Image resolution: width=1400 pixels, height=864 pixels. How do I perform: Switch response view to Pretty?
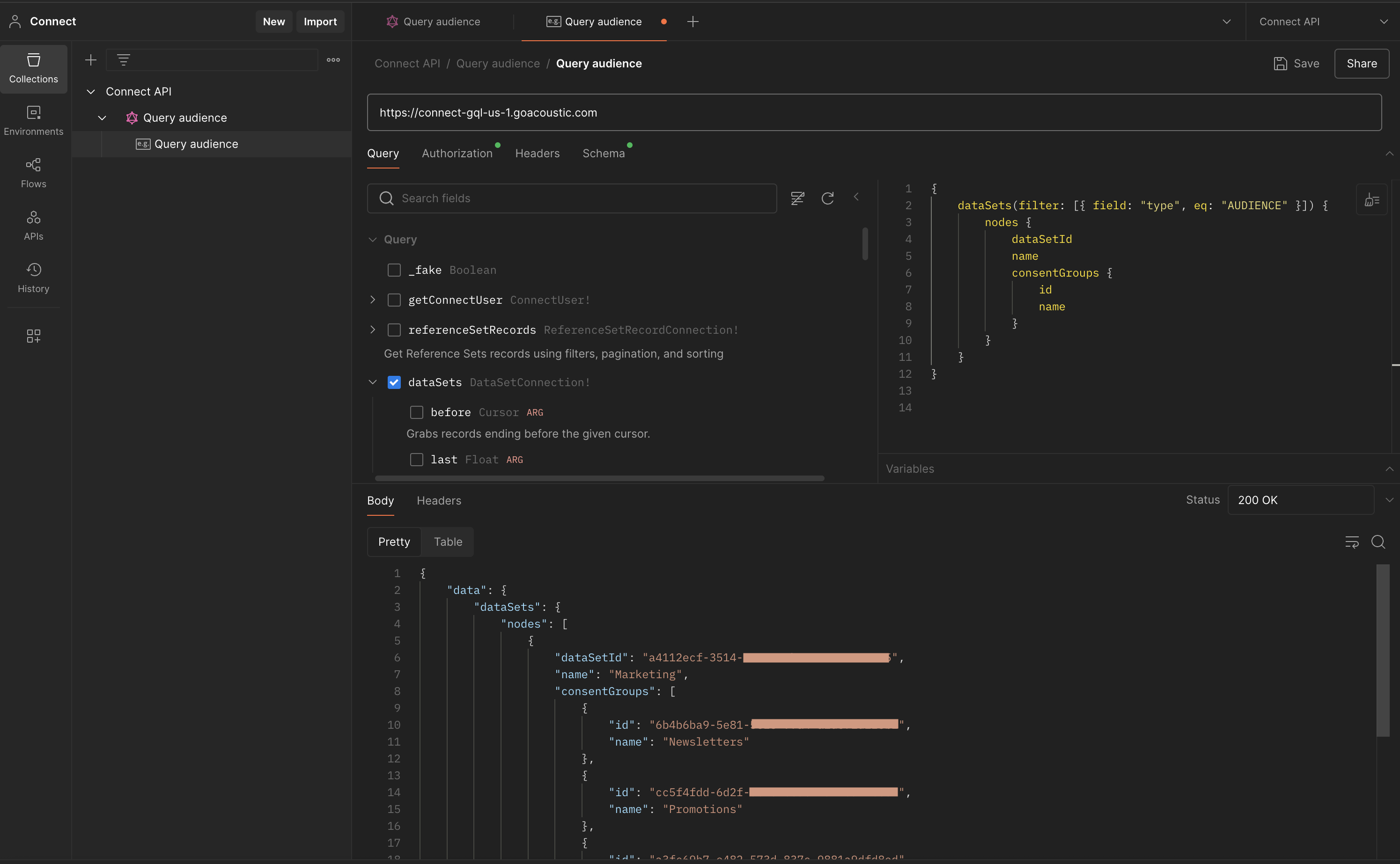394,542
